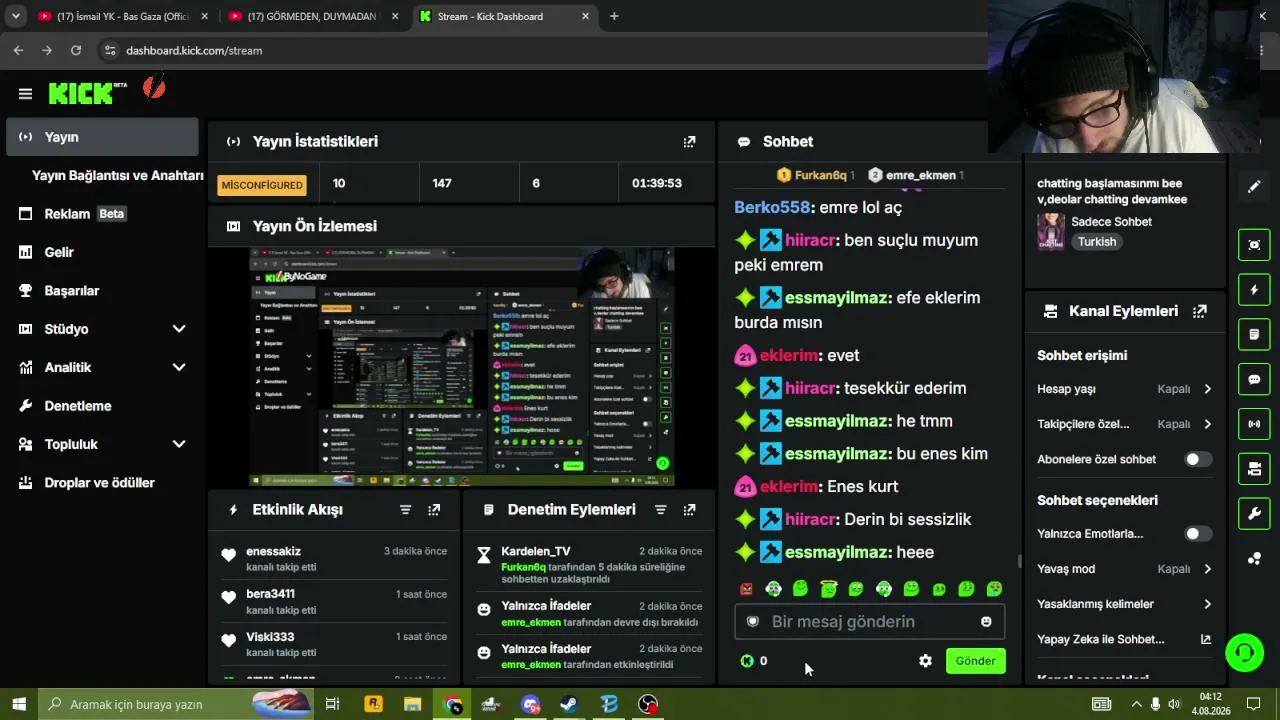Open the green headset support button
Viewport: 1280px width, 720px height.
[1245, 653]
